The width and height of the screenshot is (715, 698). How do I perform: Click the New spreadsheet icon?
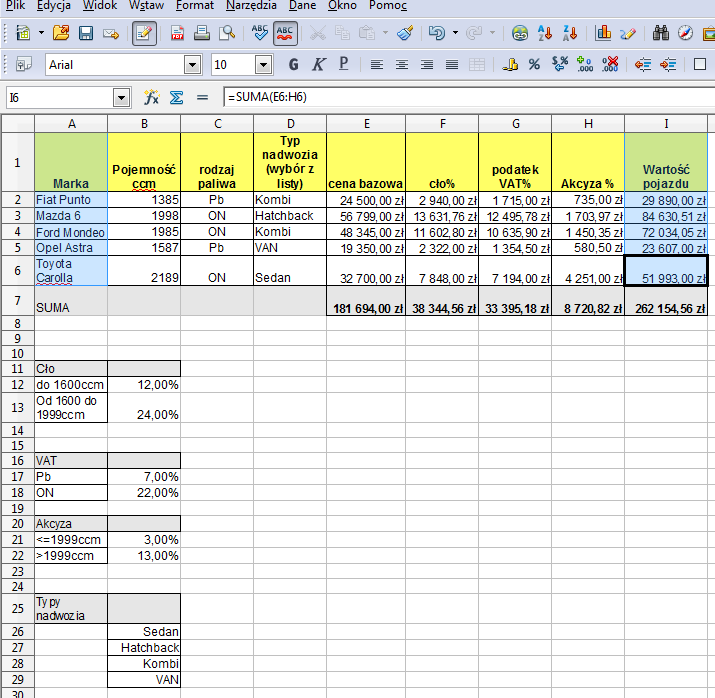pos(23,33)
